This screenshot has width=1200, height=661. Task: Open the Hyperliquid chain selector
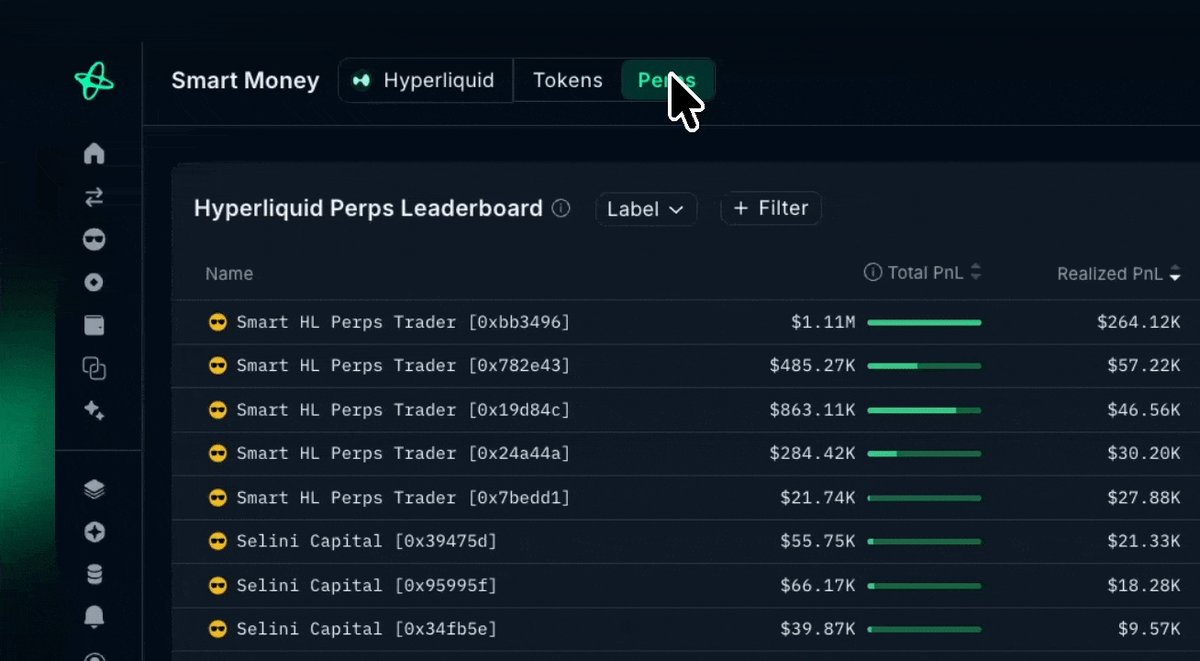426,80
